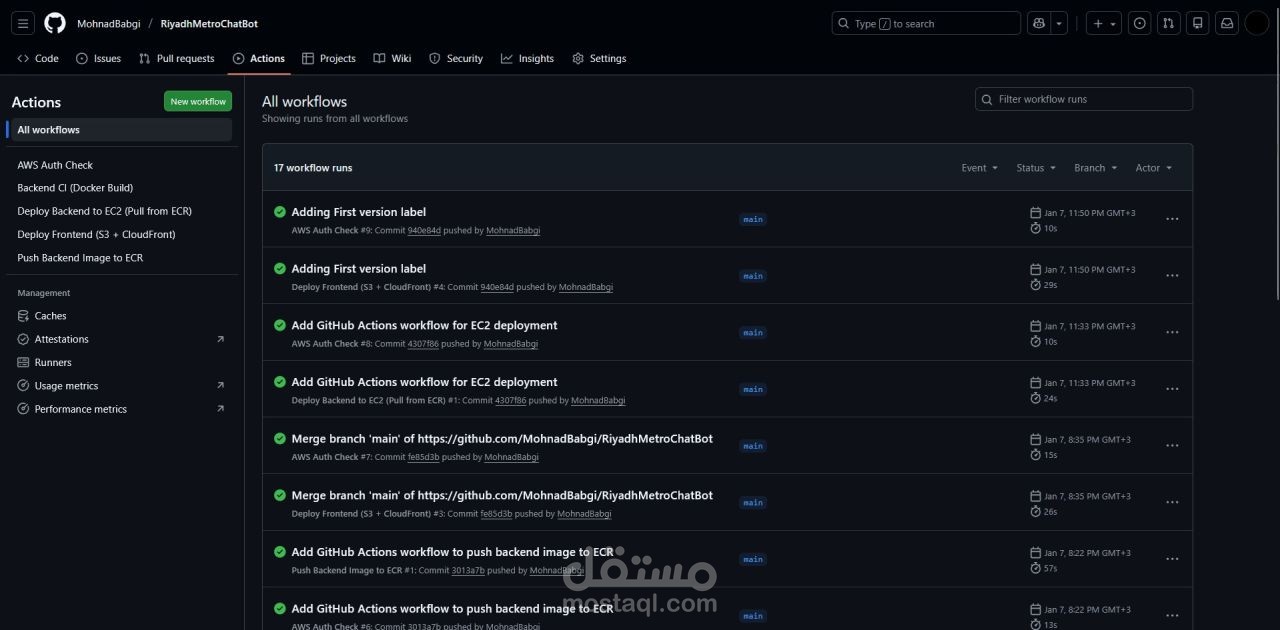Open the MohnadBabgi owner link

109,24
